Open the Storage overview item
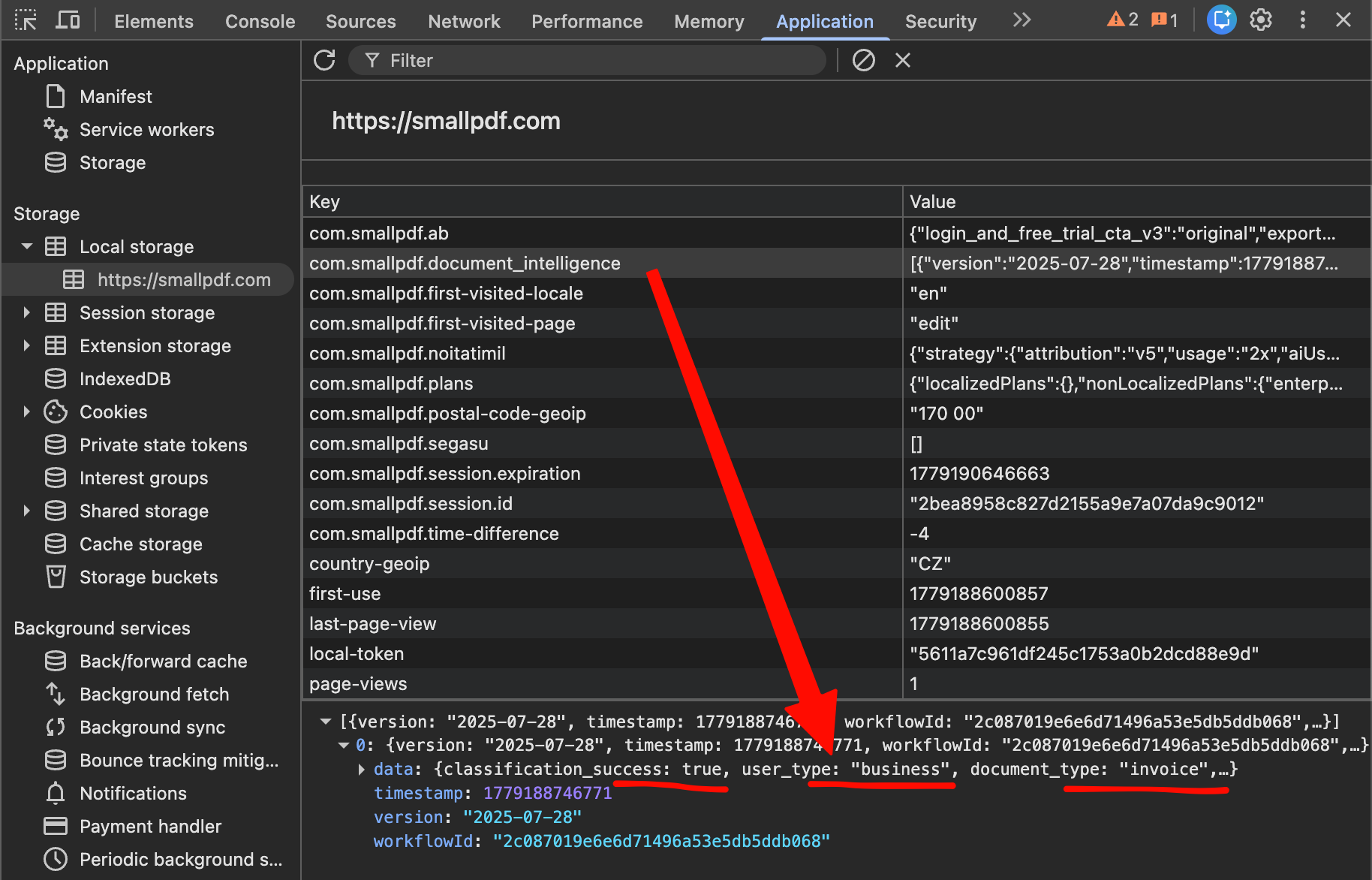This screenshot has height=880, width=1372. [x=113, y=162]
